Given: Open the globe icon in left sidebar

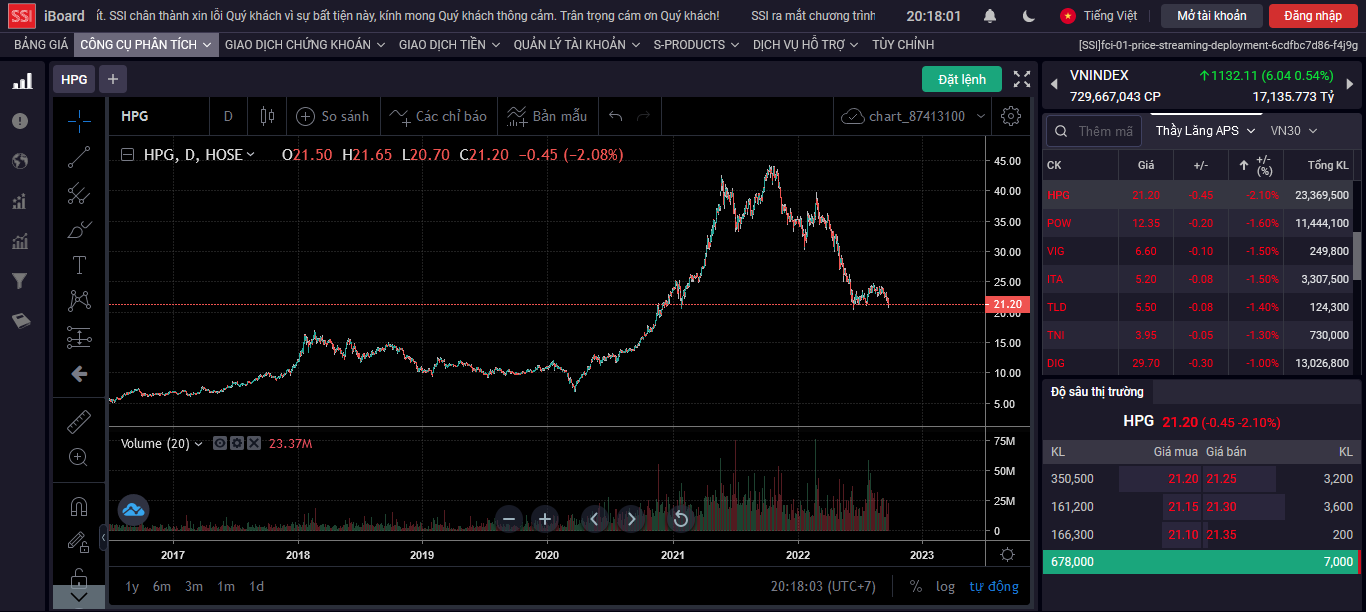Looking at the screenshot, I should 20,161.
